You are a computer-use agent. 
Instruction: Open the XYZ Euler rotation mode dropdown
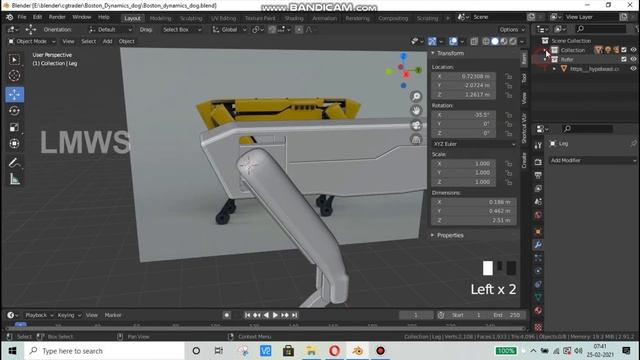tap(474, 144)
